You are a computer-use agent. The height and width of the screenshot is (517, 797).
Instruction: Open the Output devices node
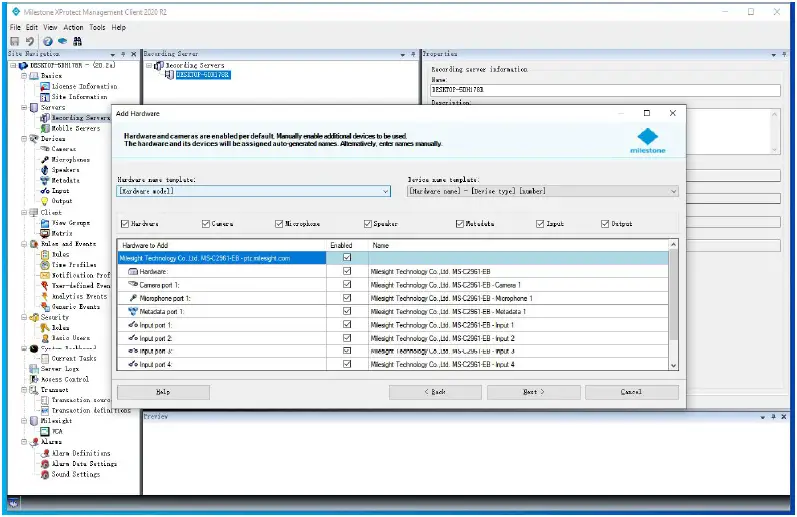62,201
